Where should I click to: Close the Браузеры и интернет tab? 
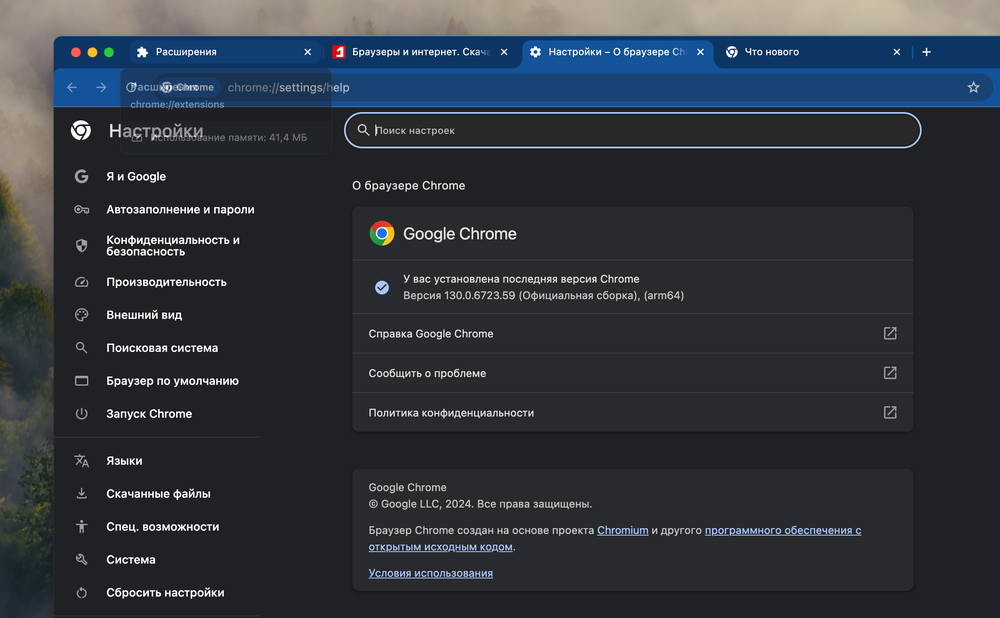point(504,52)
